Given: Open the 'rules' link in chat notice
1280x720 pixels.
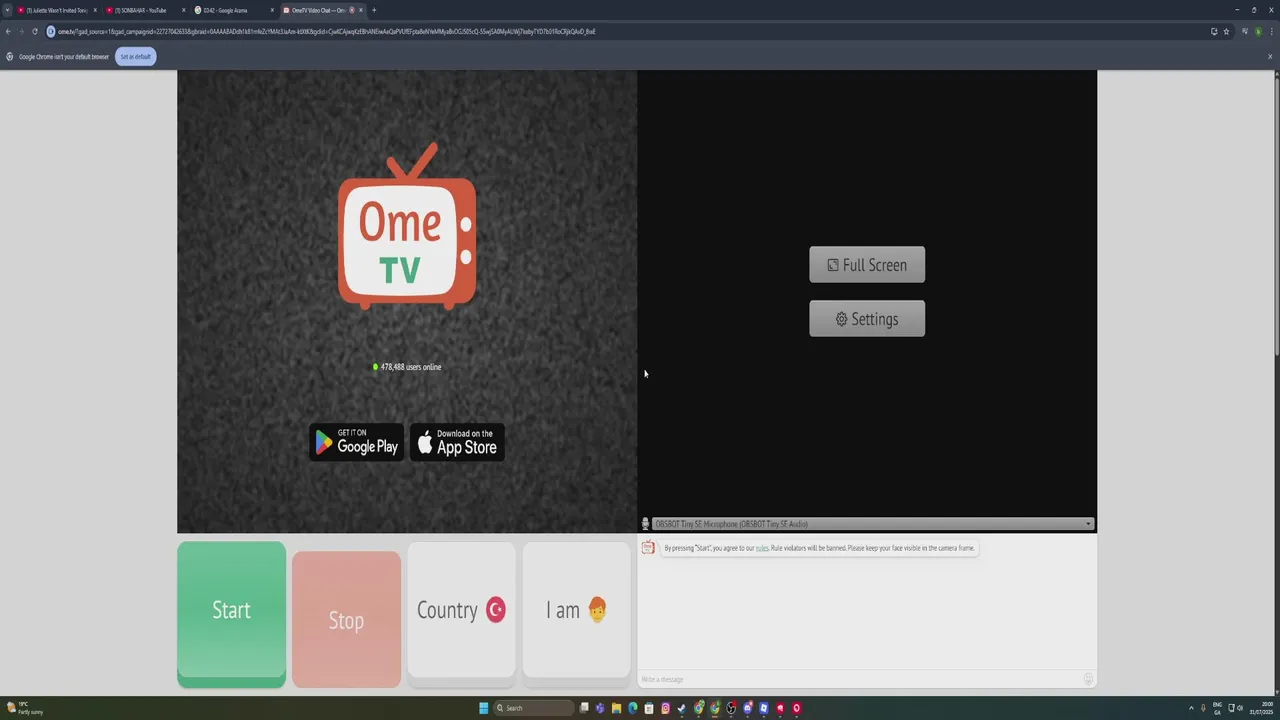Looking at the screenshot, I should [762, 548].
